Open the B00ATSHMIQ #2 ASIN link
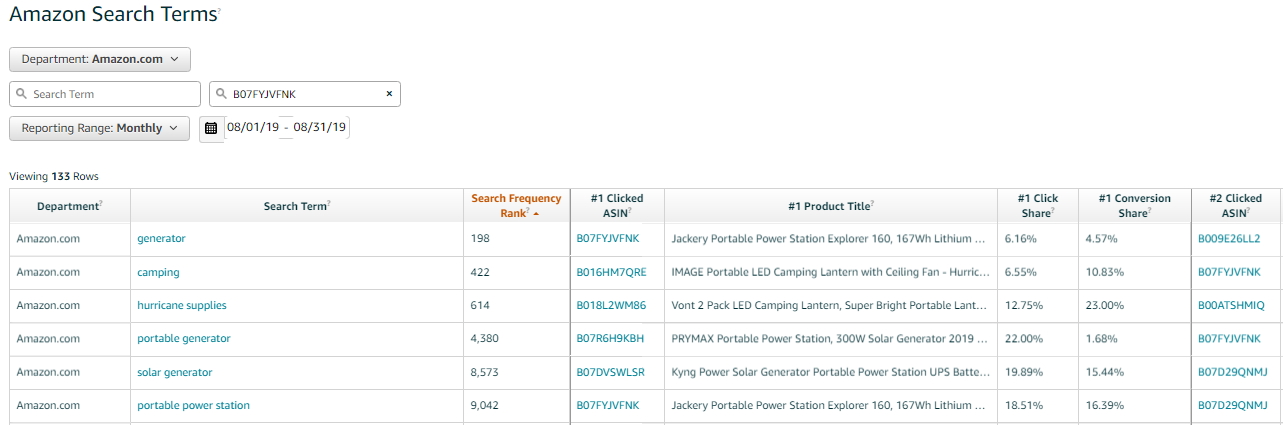Screen dimensions: 1283x425 (x=1232, y=305)
